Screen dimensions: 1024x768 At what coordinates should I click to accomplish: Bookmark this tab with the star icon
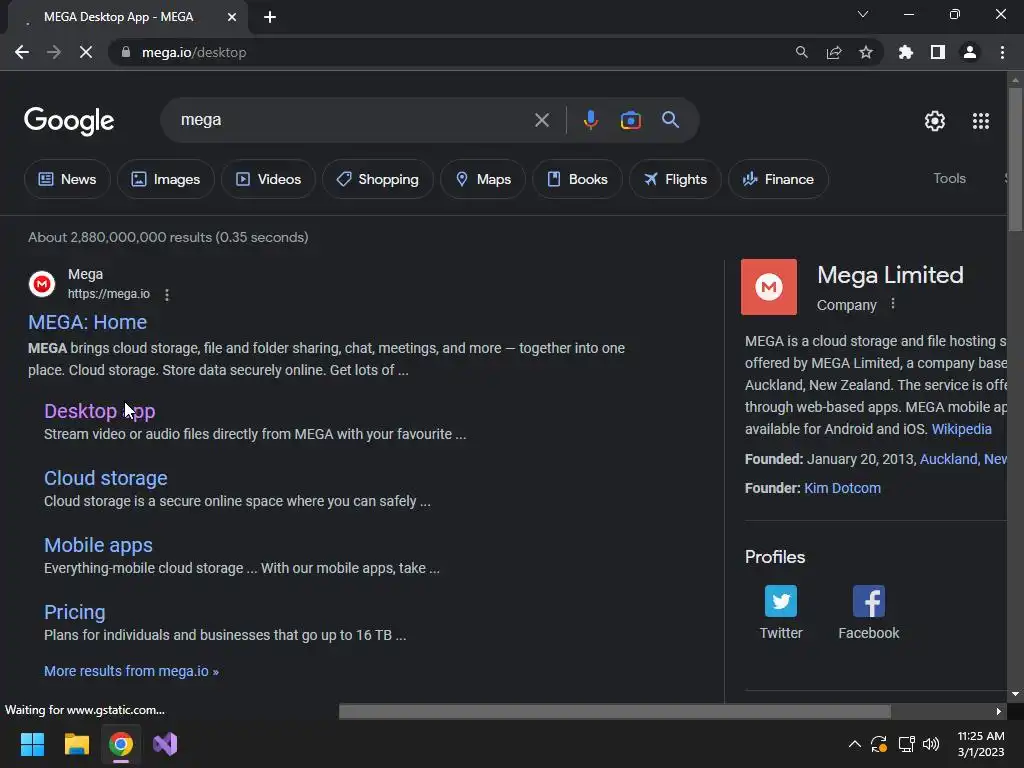click(866, 52)
